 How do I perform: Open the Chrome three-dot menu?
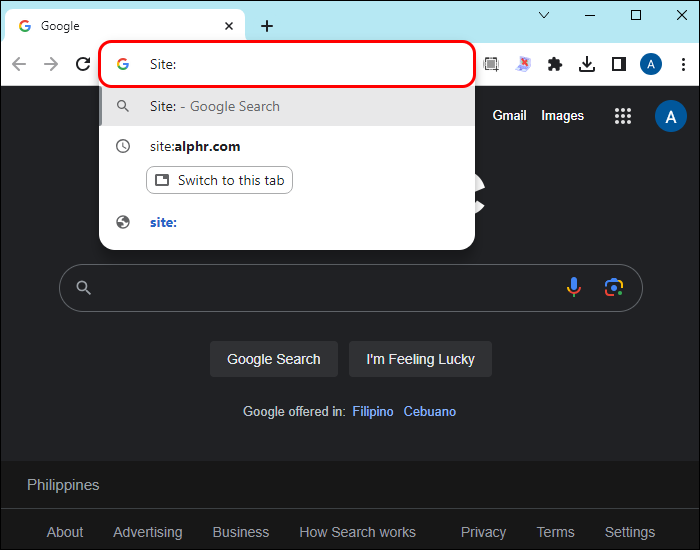tap(683, 64)
